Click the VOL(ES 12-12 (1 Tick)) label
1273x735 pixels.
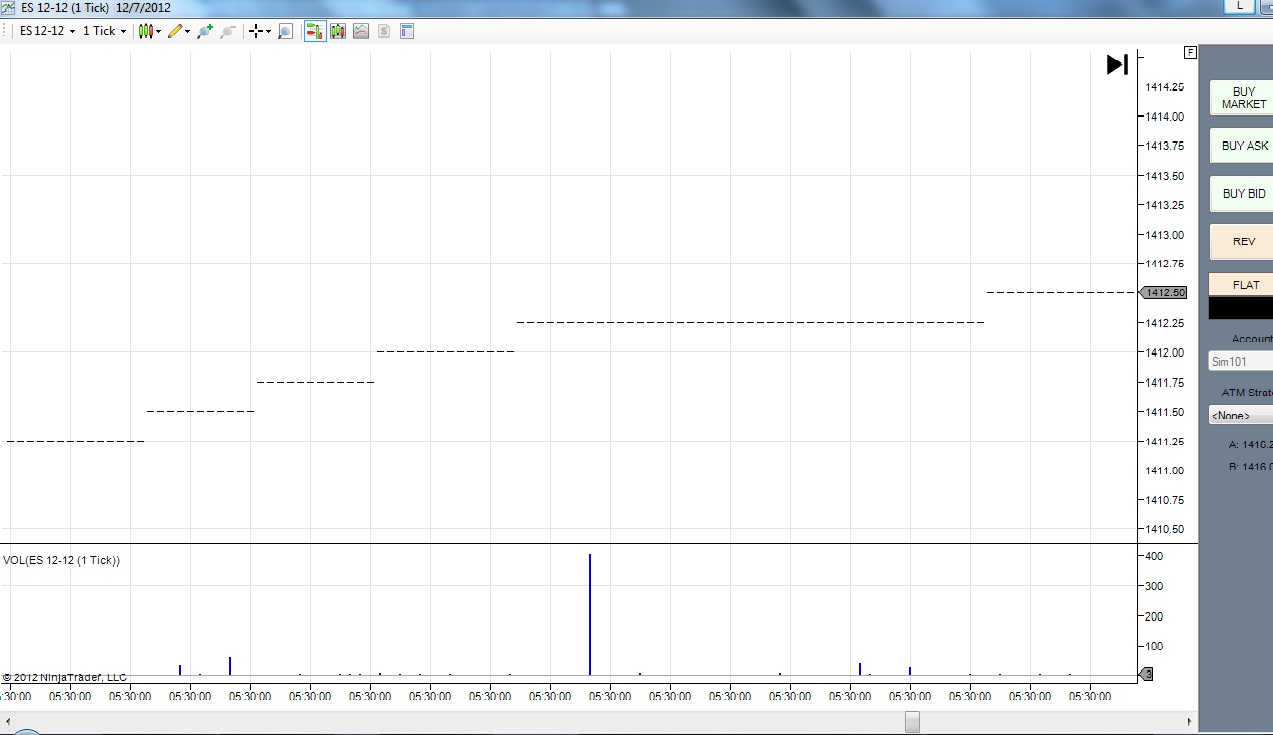click(61, 560)
